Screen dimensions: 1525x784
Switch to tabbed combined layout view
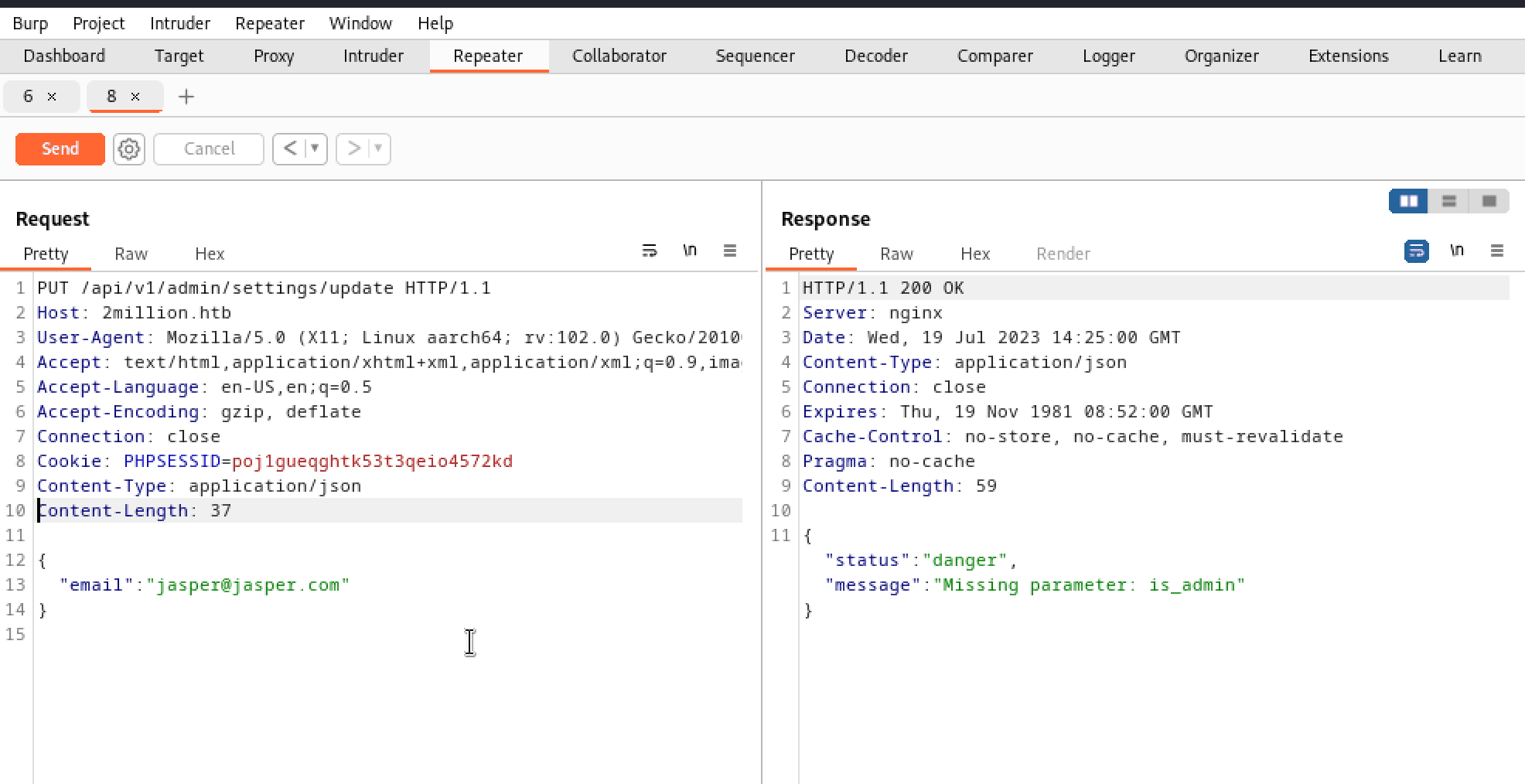1489,202
